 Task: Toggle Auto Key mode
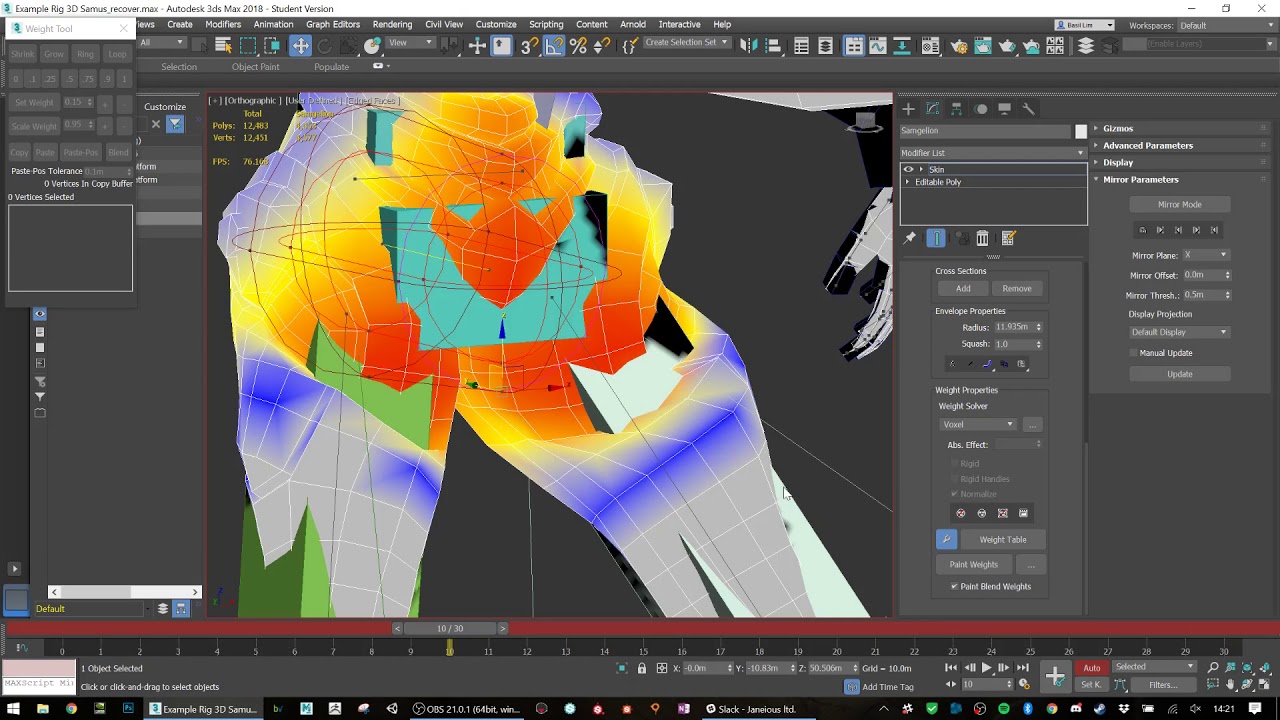click(x=1091, y=668)
